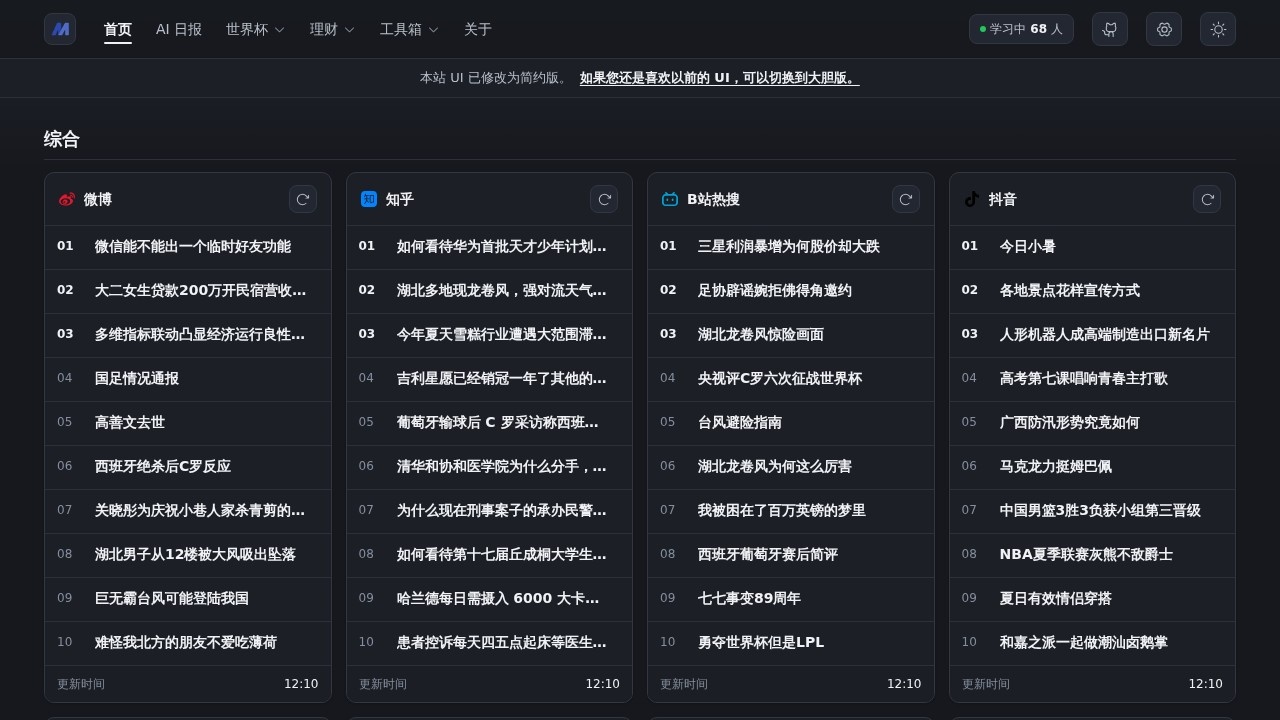The image size is (1280, 720).
Task: Open 湖北龙卷风为何这么厉害
Action: (775, 466)
